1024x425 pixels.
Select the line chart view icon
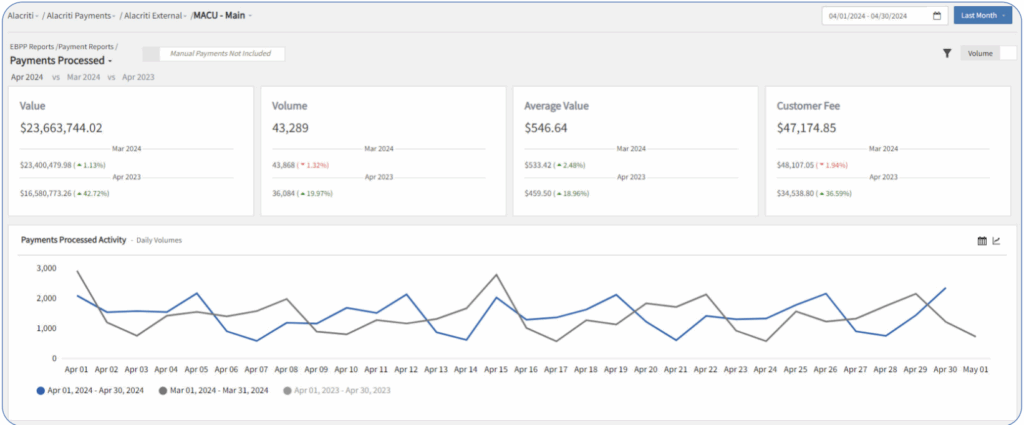pyautogui.click(x=996, y=241)
